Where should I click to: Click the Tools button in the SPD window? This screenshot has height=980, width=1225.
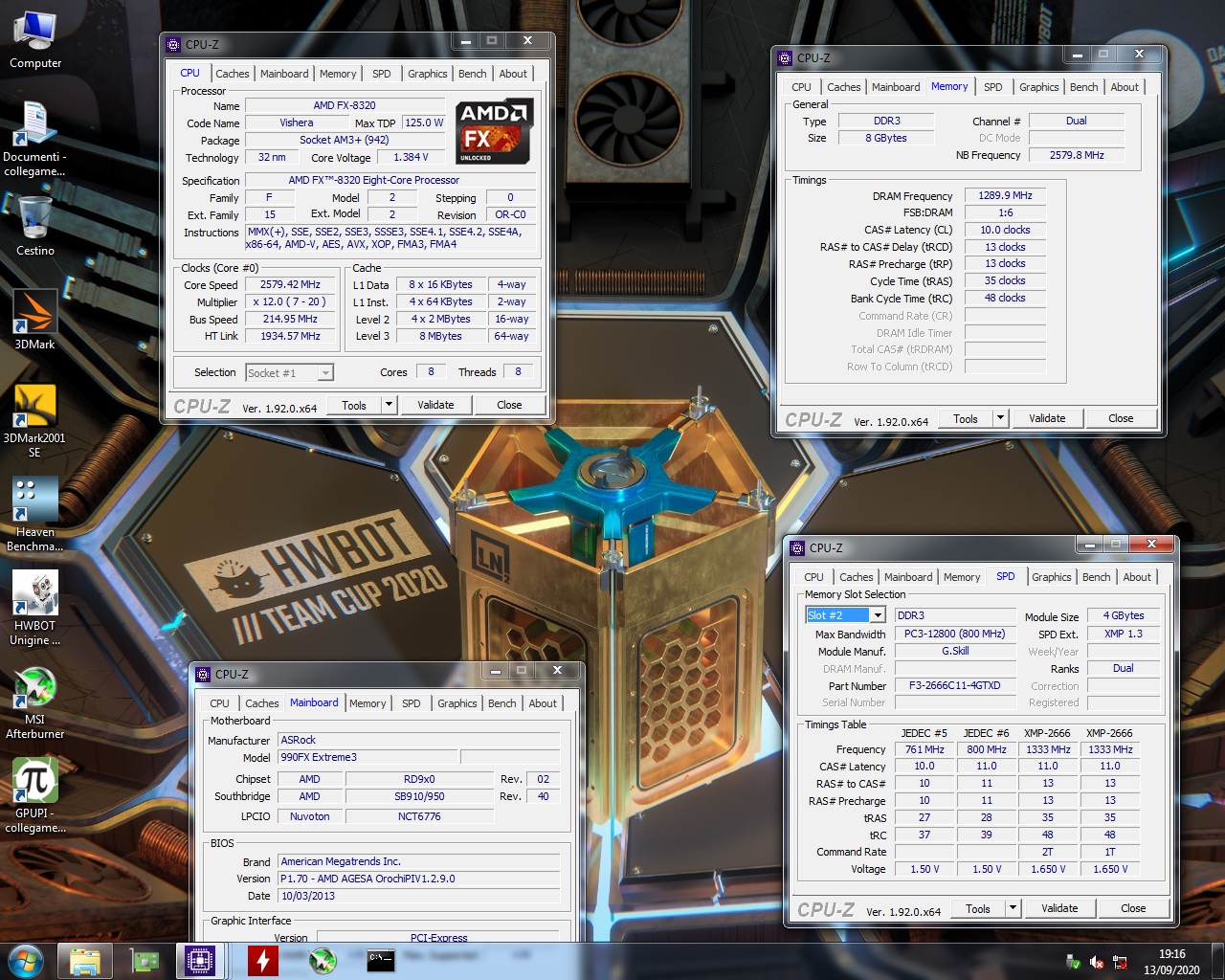pos(978,908)
